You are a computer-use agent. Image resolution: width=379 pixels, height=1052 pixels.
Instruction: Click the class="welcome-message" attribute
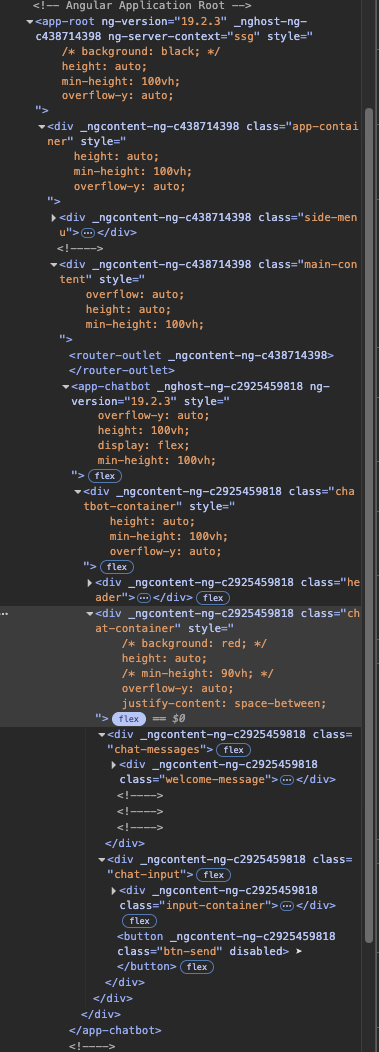coord(197,780)
